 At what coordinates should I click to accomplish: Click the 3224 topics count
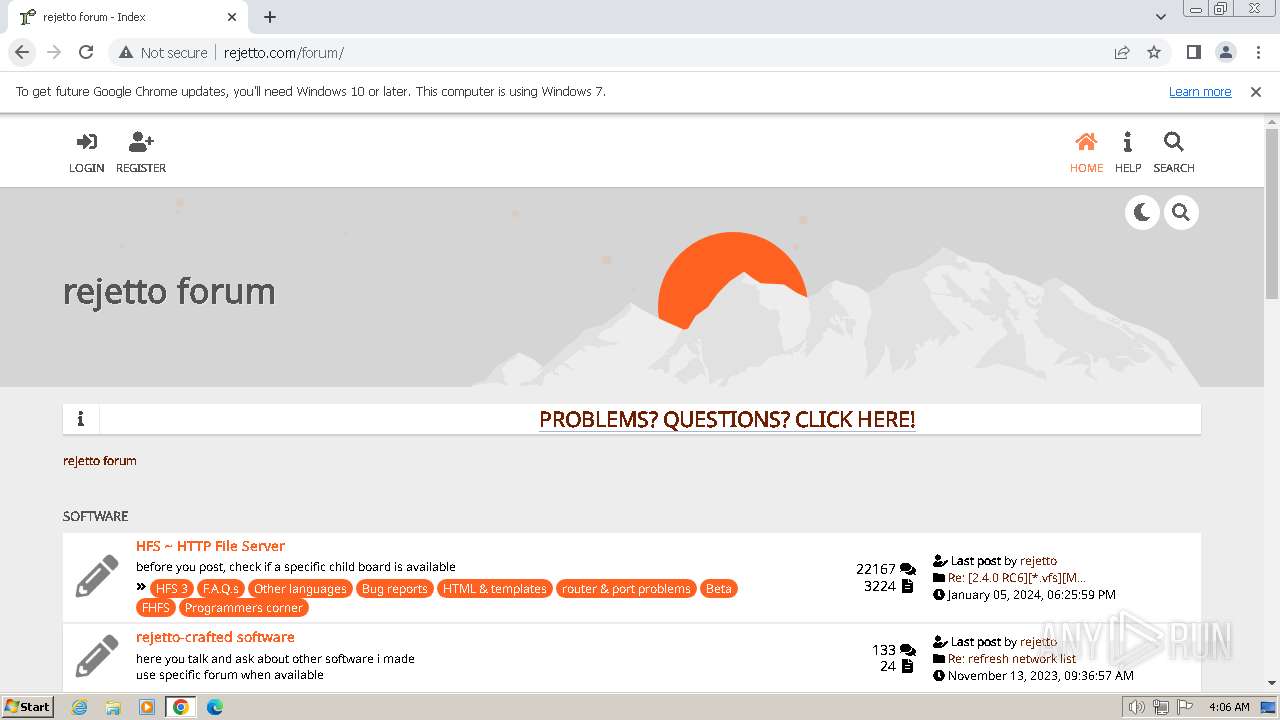(x=880, y=586)
